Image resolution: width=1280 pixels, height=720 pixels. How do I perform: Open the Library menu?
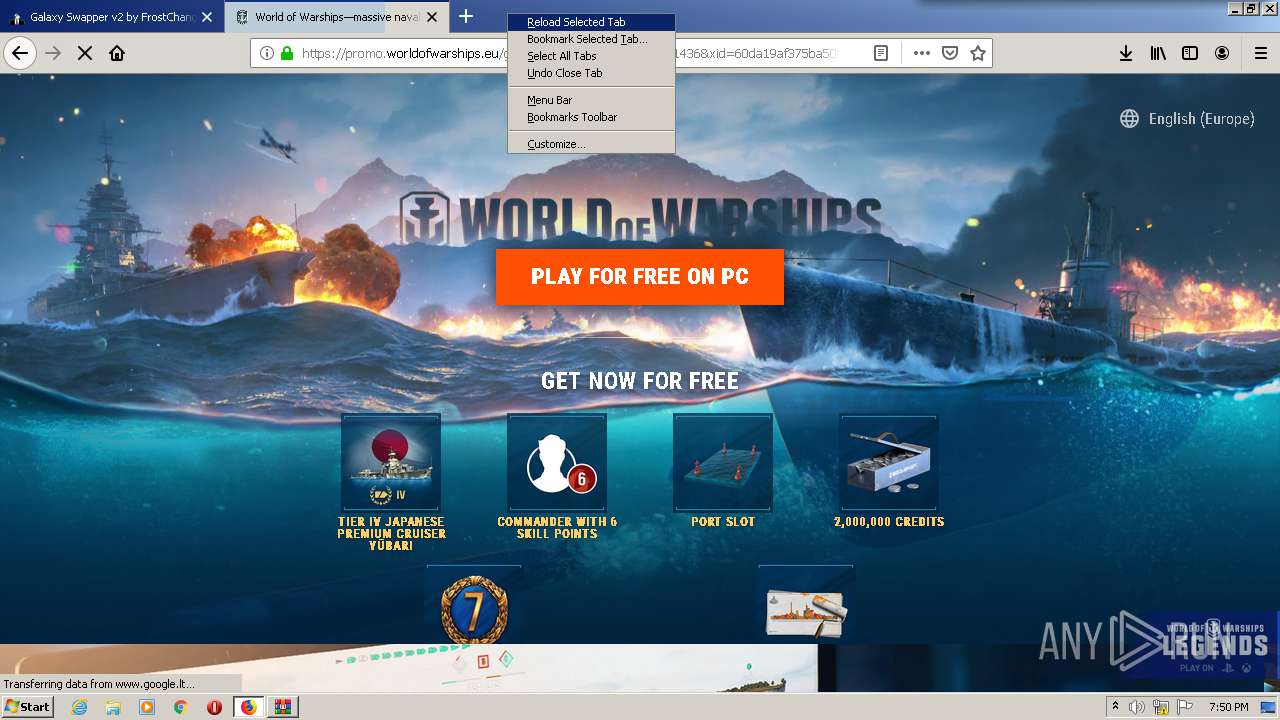tap(1158, 53)
